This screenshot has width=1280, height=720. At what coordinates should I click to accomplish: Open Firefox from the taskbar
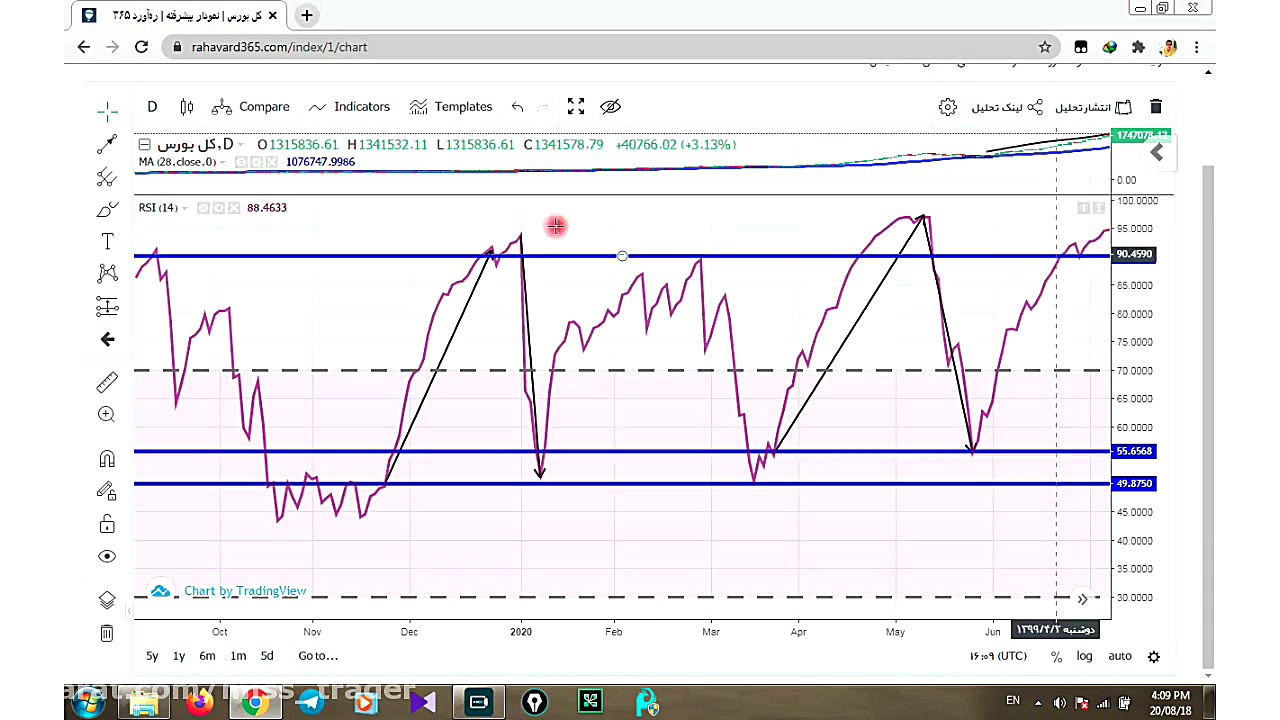(x=199, y=702)
